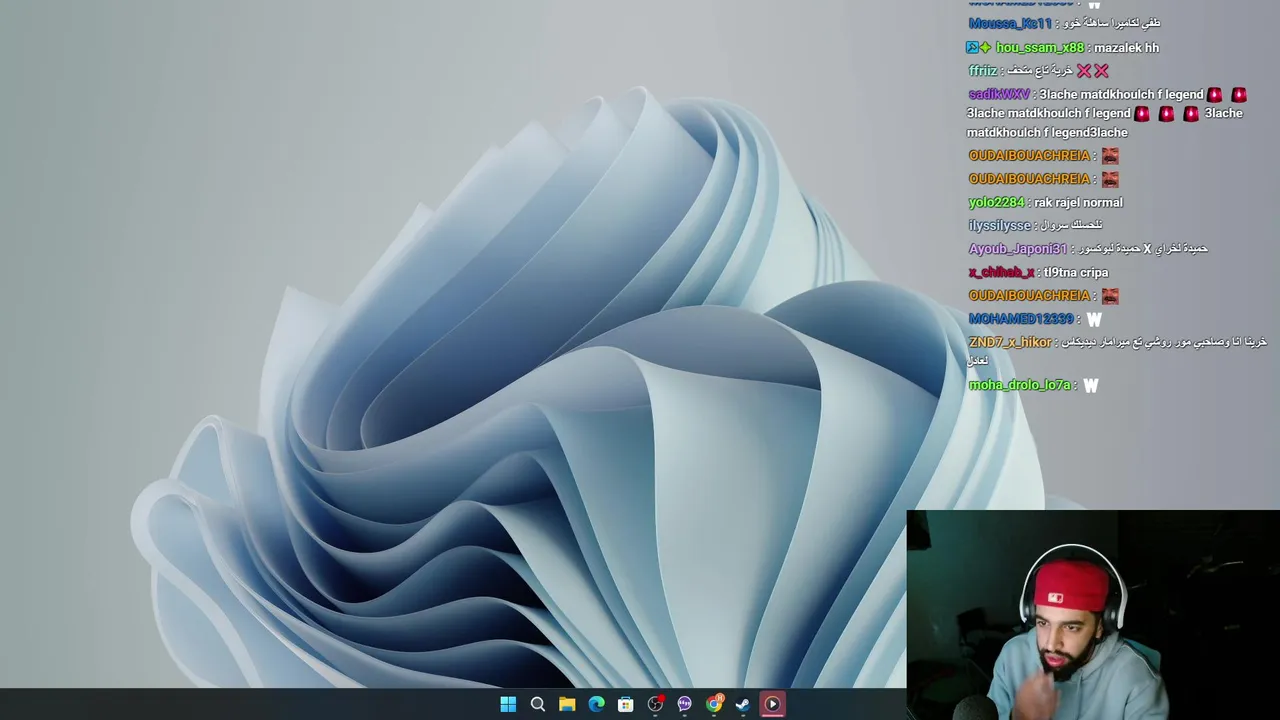The width and height of the screenshot is (1280, 720).
Task: Open the Microsoft Store app
Action: pos(626,704)
